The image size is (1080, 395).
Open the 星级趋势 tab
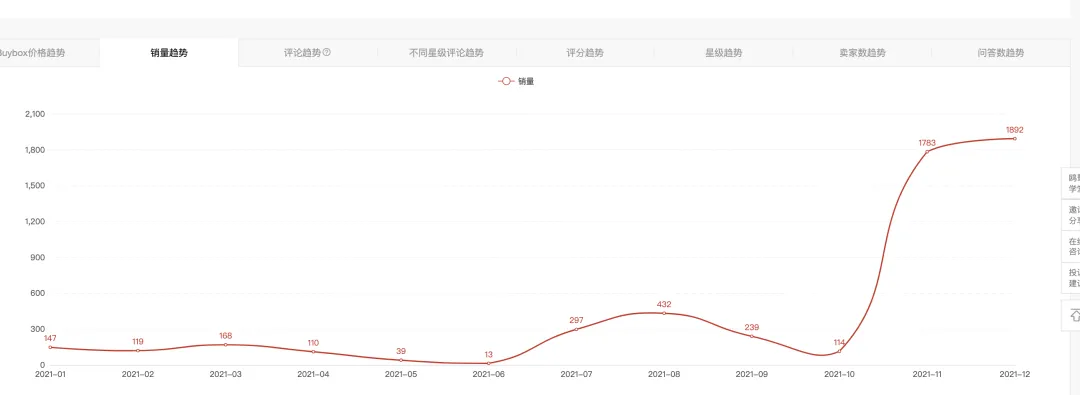[723, 53]
